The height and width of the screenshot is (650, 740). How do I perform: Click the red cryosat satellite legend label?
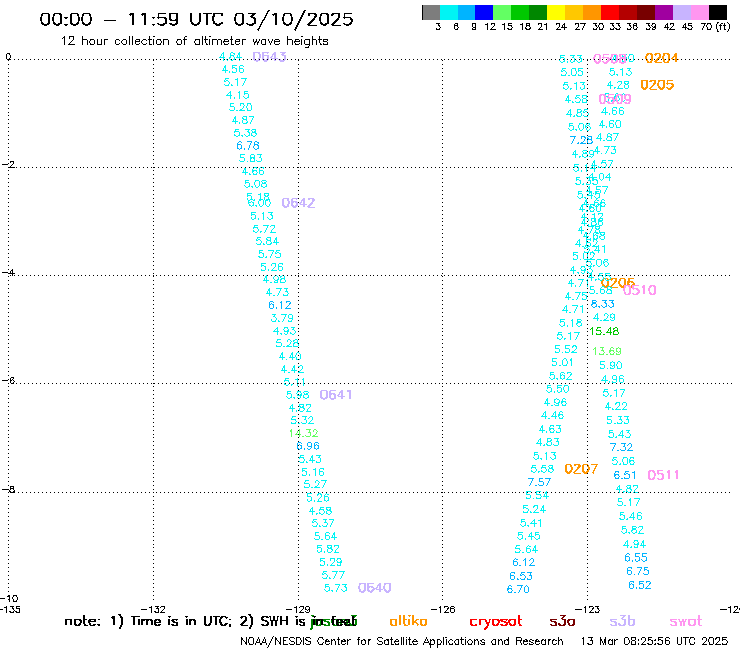[496, 622]
